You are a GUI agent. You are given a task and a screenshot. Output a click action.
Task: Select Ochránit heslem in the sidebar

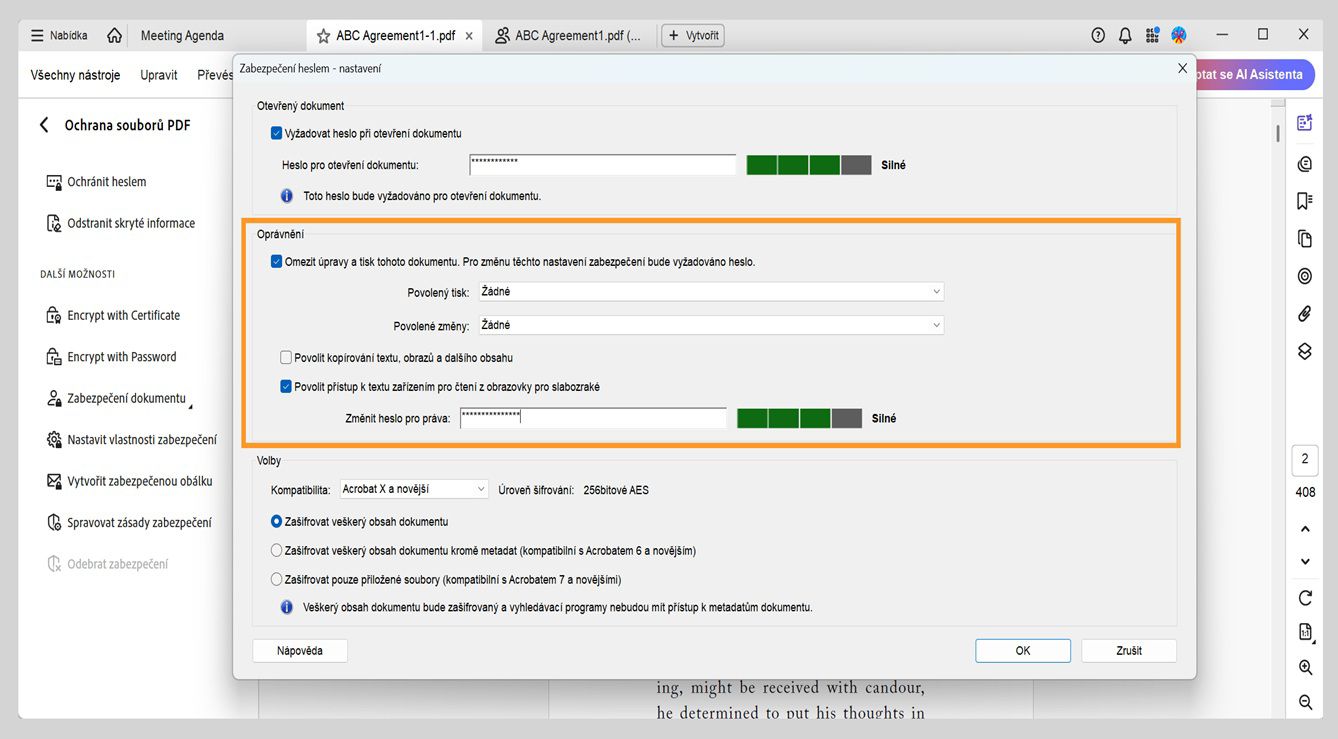(96, 182)
